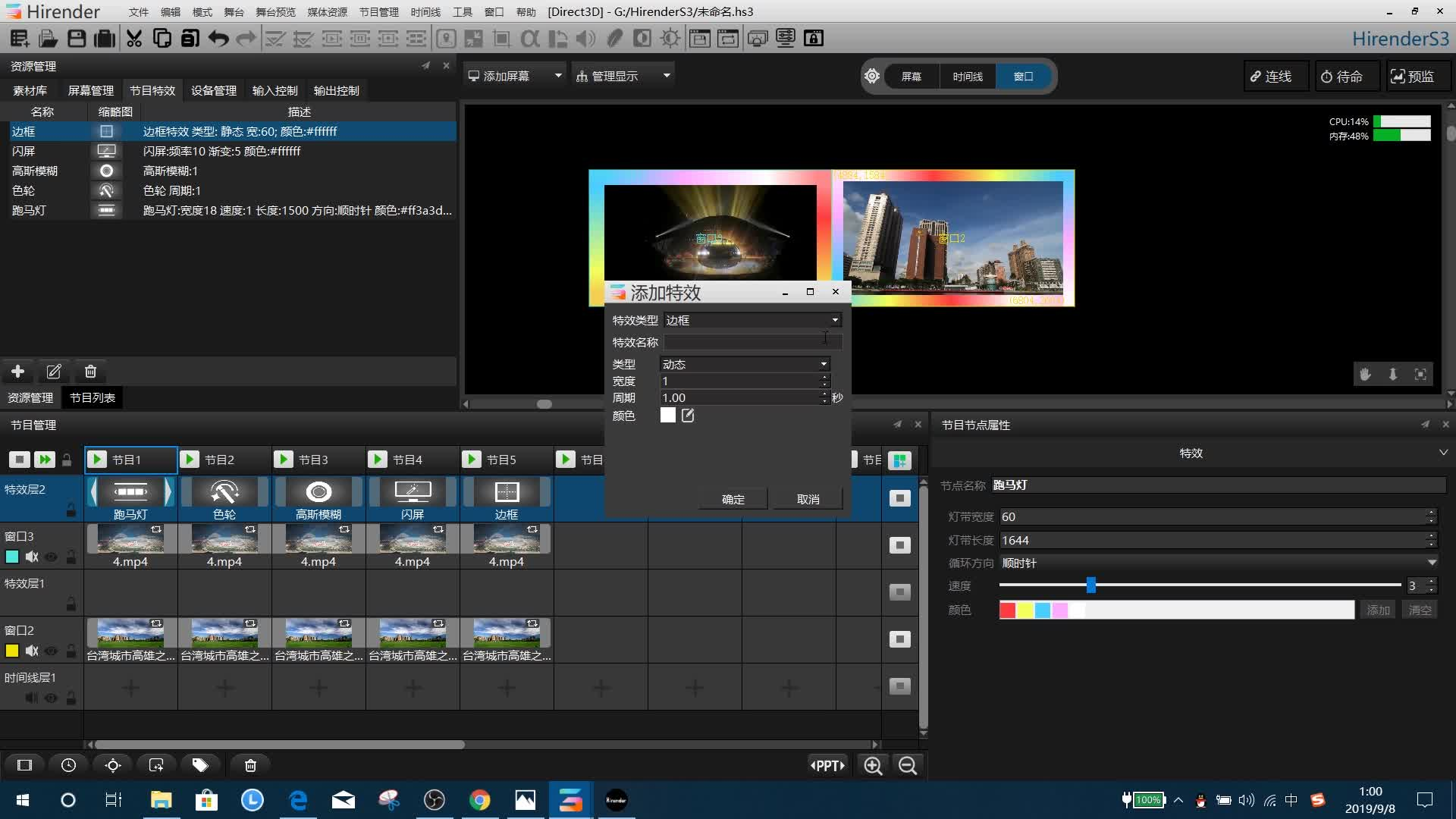Viewport: 1456px width, 819px height.
Task: Click the plus icon to add effect resource
Action: coord(18,372)
